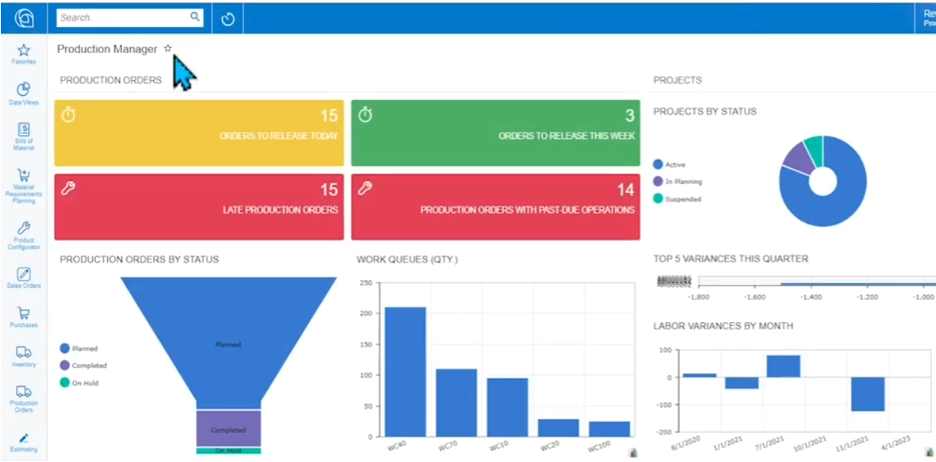Open Production Orders with Past-Due Operations tile
Image resolution: width=936 pixels, height=462 pixels.
point(495,207)
